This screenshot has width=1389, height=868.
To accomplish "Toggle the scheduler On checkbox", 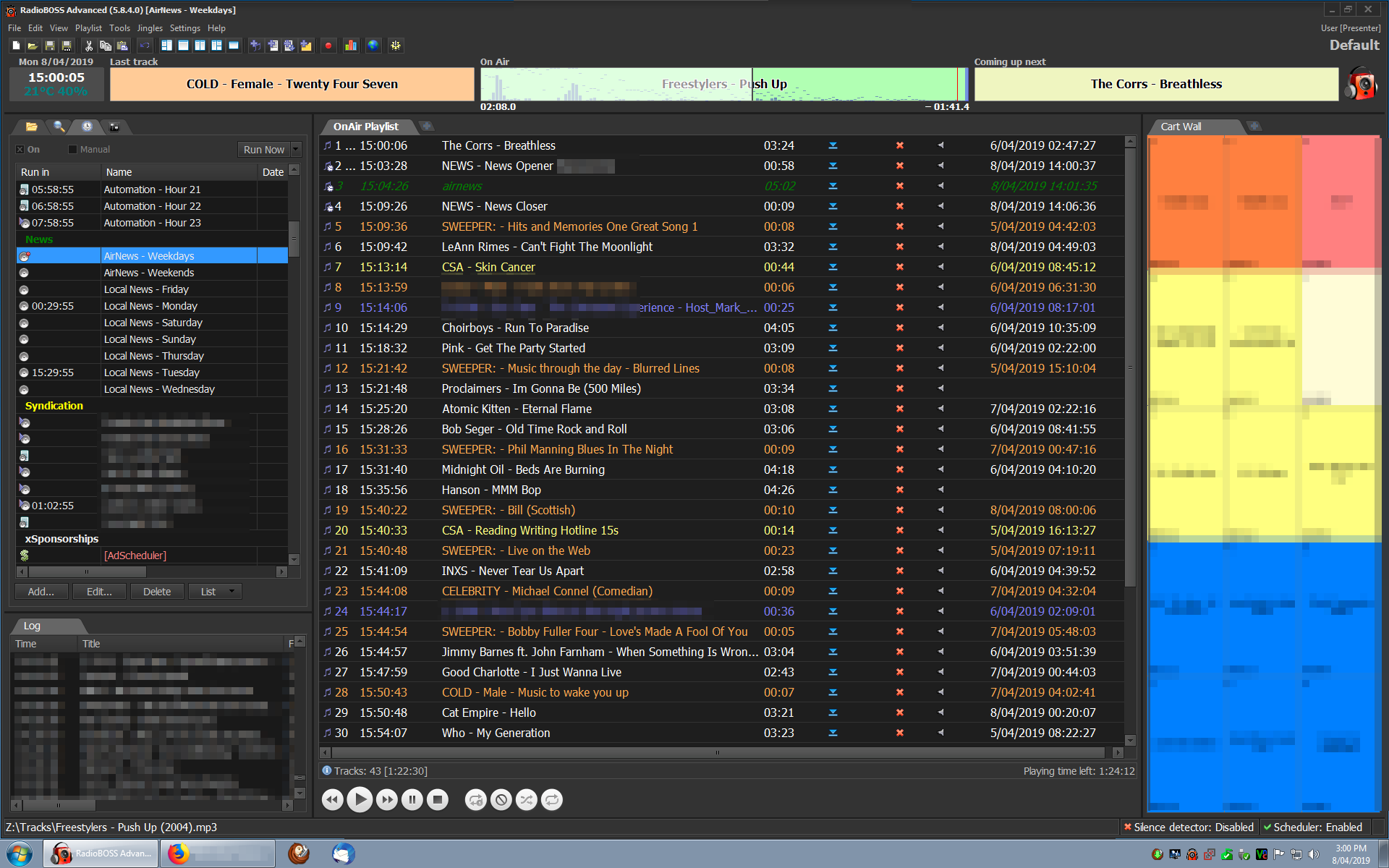I will coord(20,150).
